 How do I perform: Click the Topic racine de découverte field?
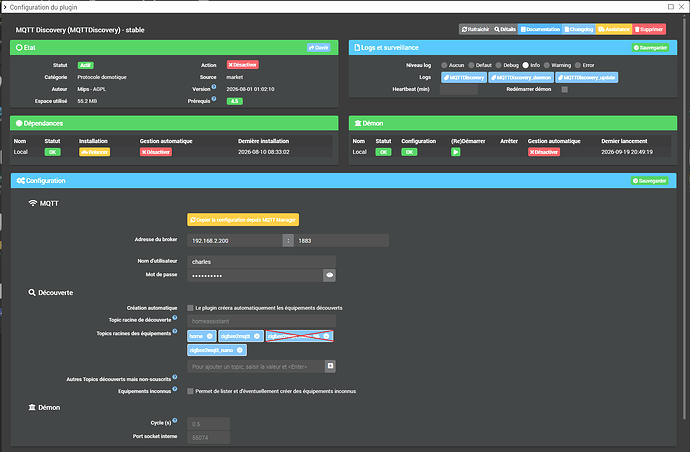261,321
